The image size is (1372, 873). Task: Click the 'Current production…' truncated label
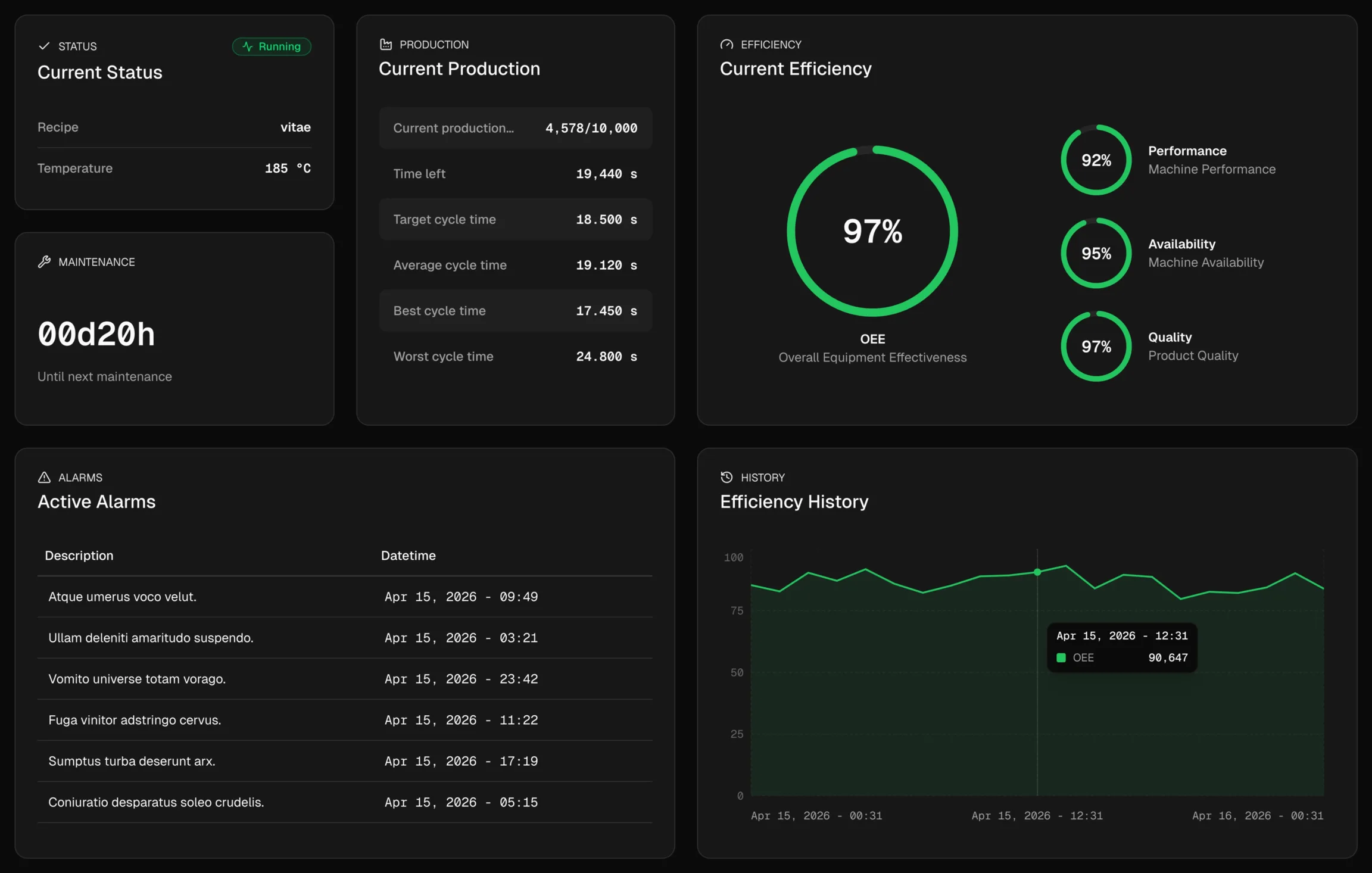(x=454, y=128)
